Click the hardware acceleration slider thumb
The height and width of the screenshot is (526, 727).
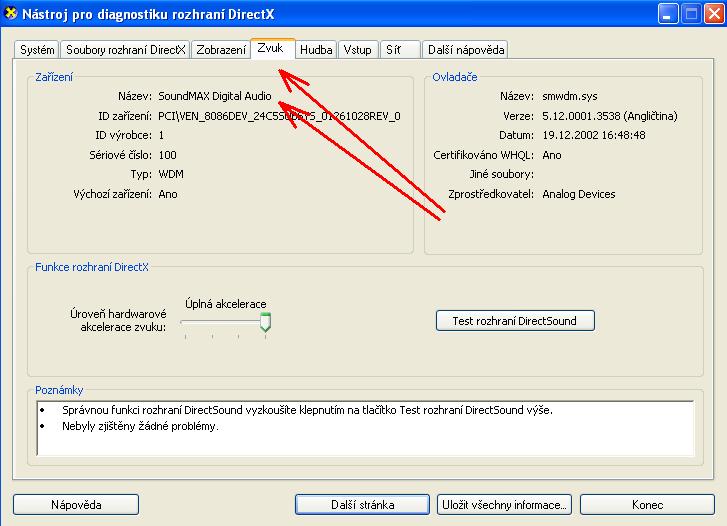265,322
